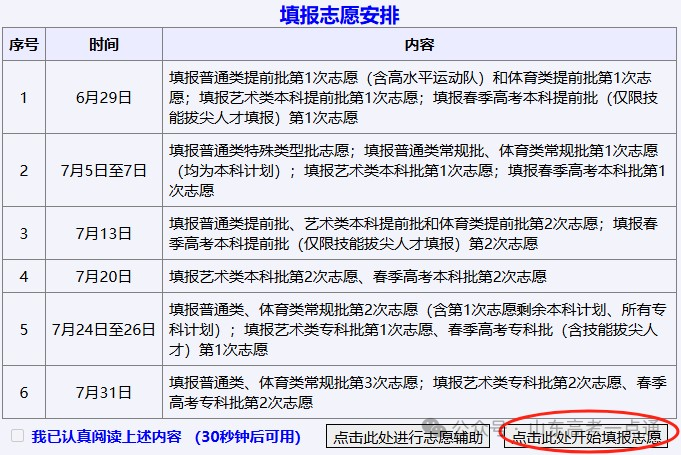Click the 填报志愿安排 page title
This screenshot has height=455, width=681.
(340, 15)
